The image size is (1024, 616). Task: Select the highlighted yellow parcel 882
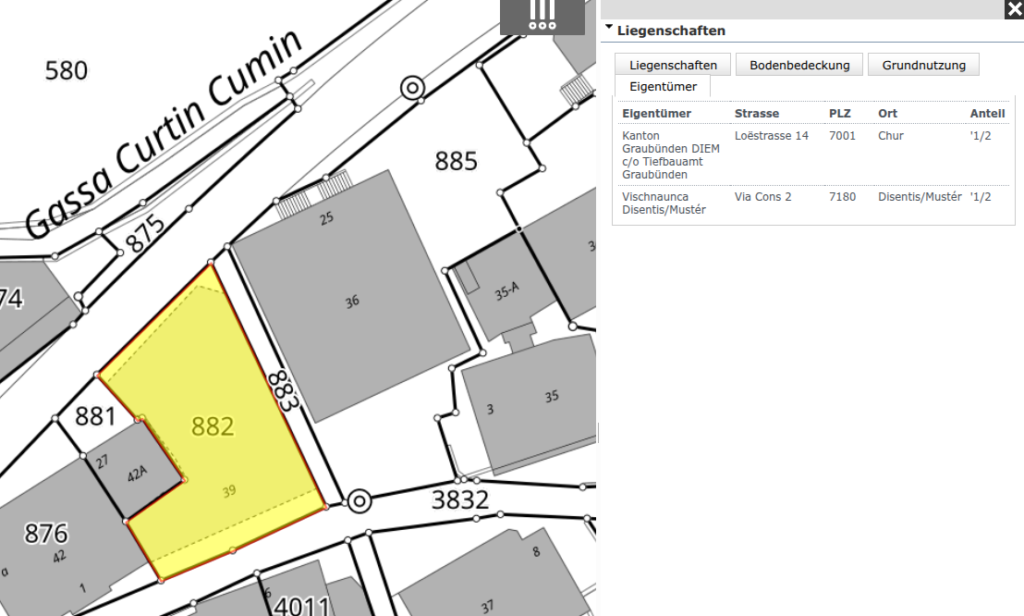pyautogui.click(x=212, y=427)
